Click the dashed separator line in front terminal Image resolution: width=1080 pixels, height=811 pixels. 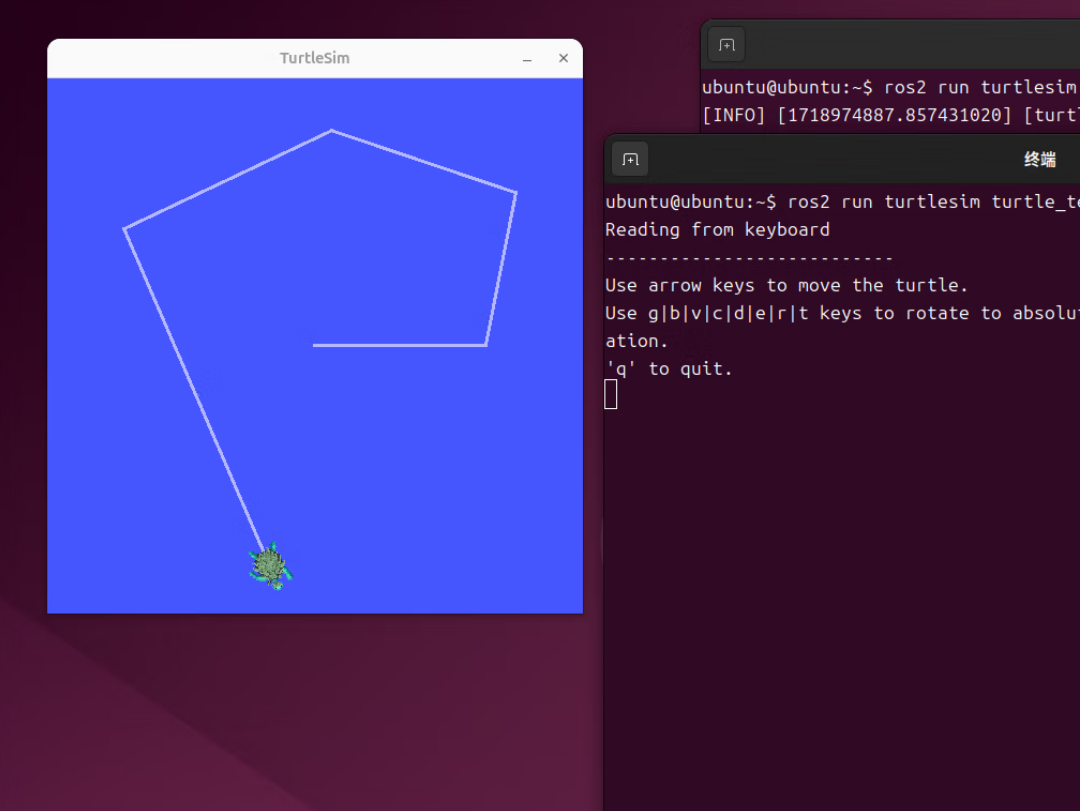(749, 258)
